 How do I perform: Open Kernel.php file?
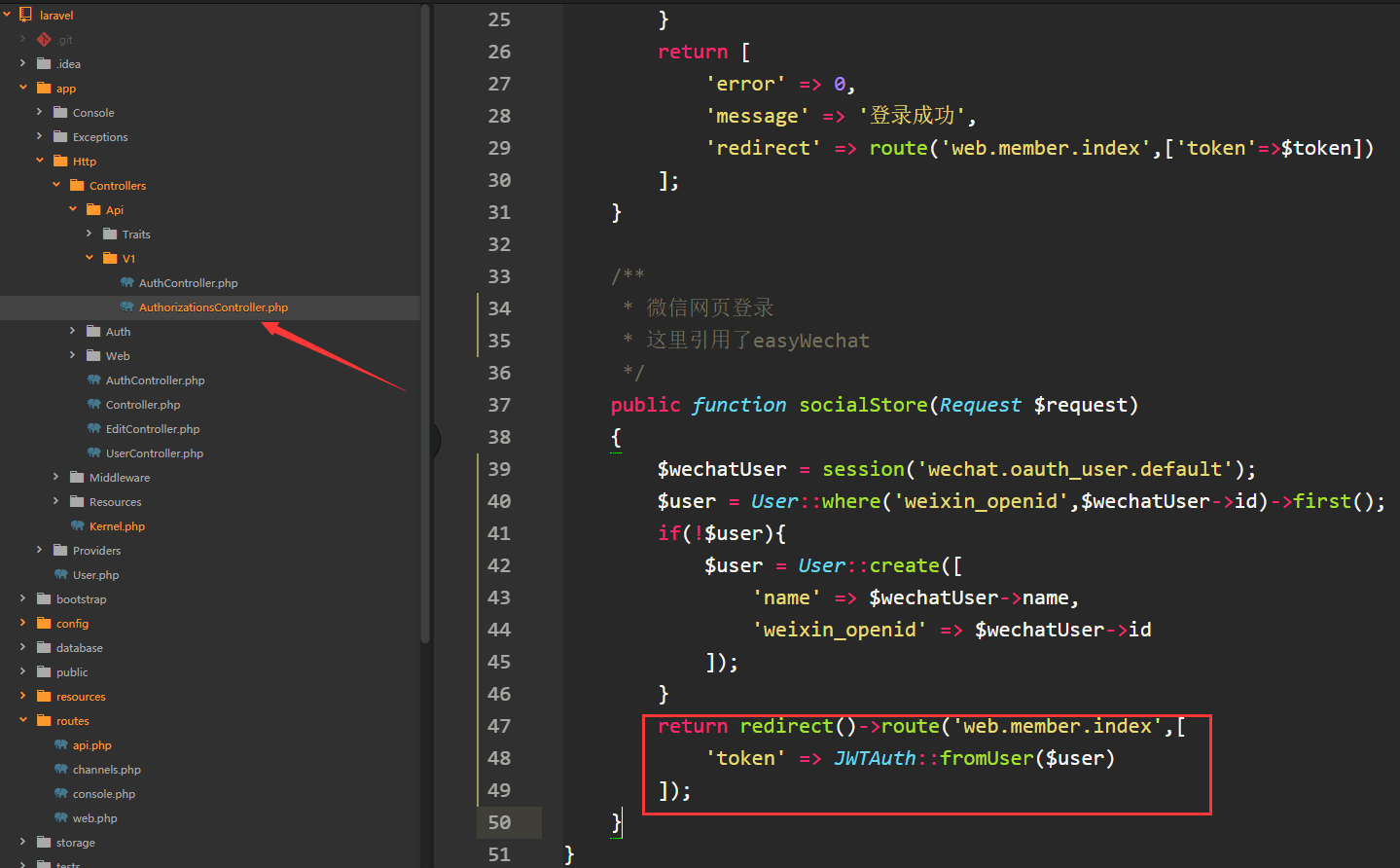(x=117, y=525)
